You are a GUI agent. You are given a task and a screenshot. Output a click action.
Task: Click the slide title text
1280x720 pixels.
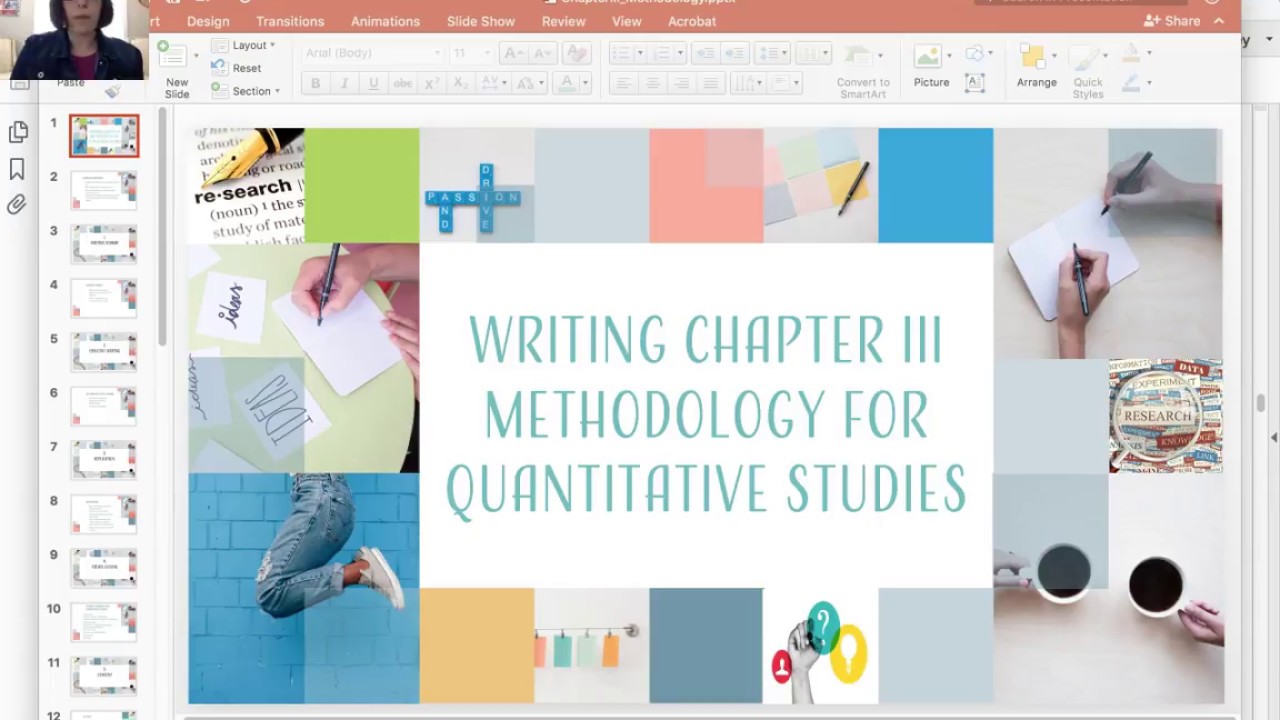(x=706, y=416)
